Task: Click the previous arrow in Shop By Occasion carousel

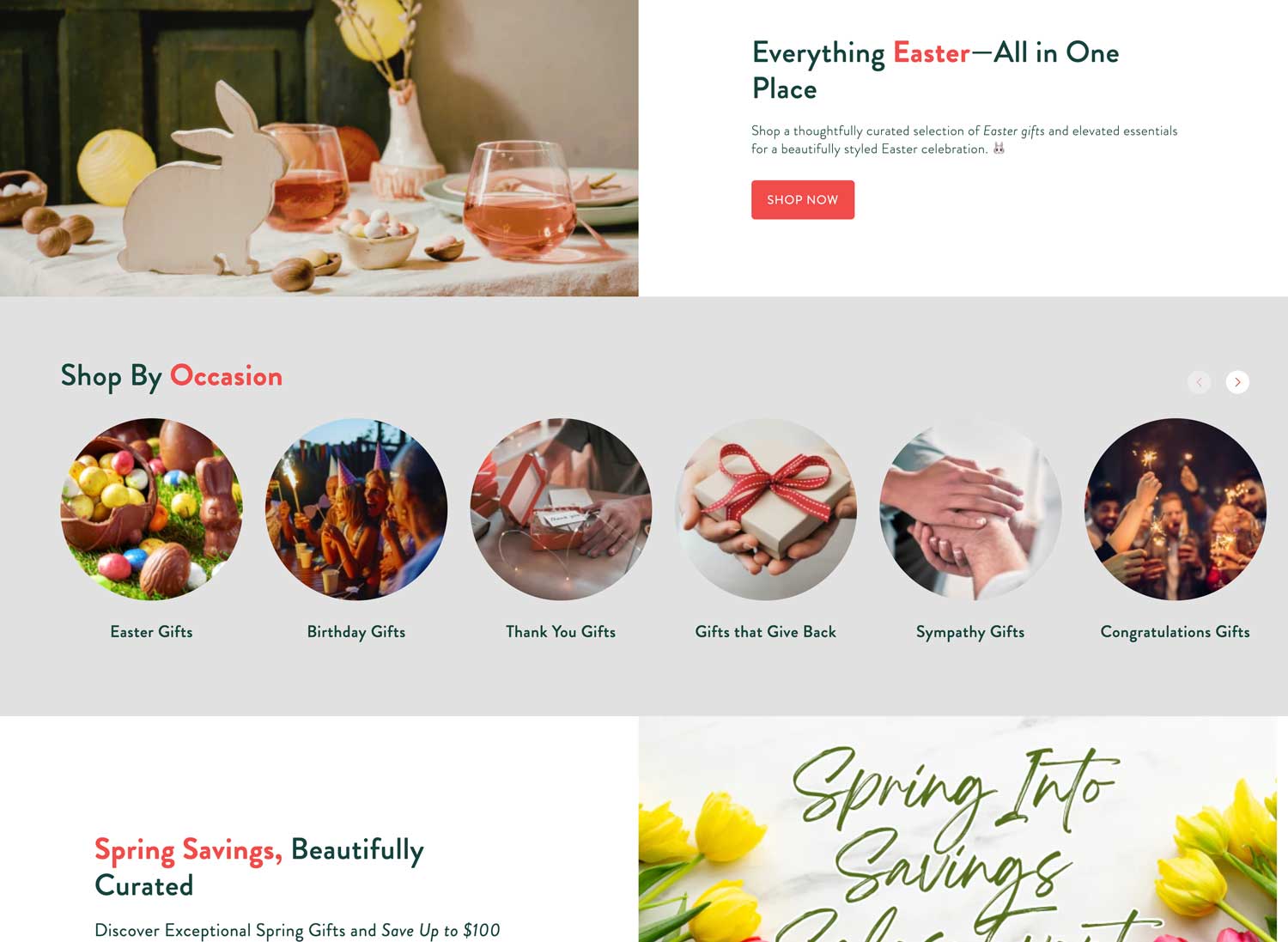Action: [x=1200, y=382]
